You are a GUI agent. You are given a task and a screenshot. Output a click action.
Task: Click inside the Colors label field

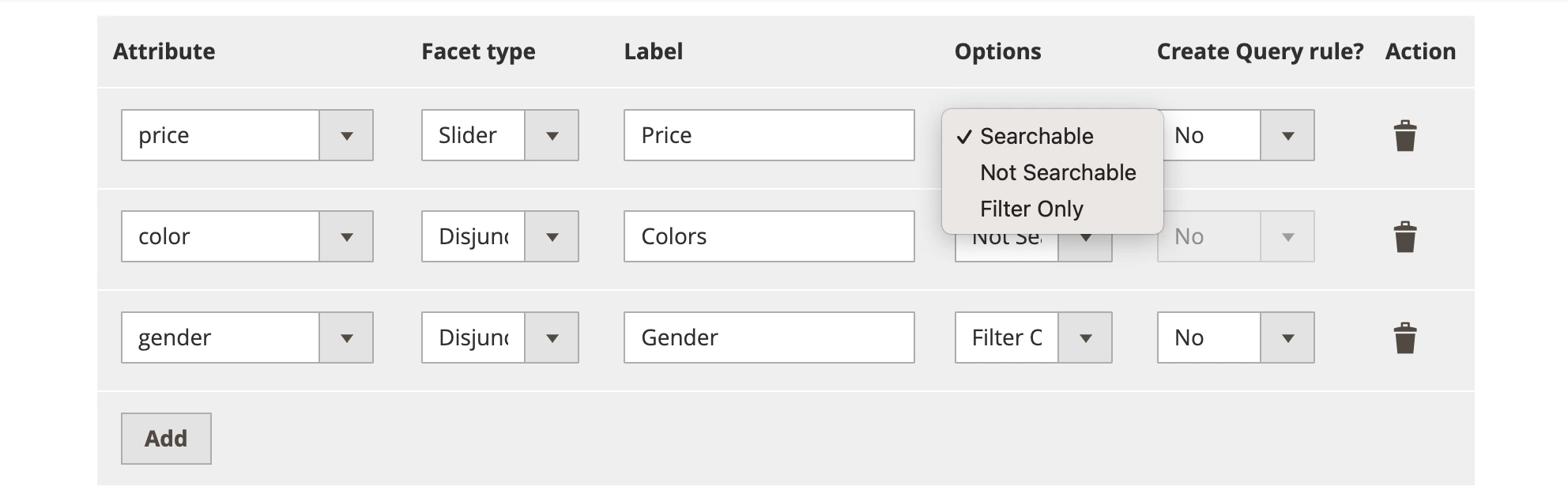(768, 236)
